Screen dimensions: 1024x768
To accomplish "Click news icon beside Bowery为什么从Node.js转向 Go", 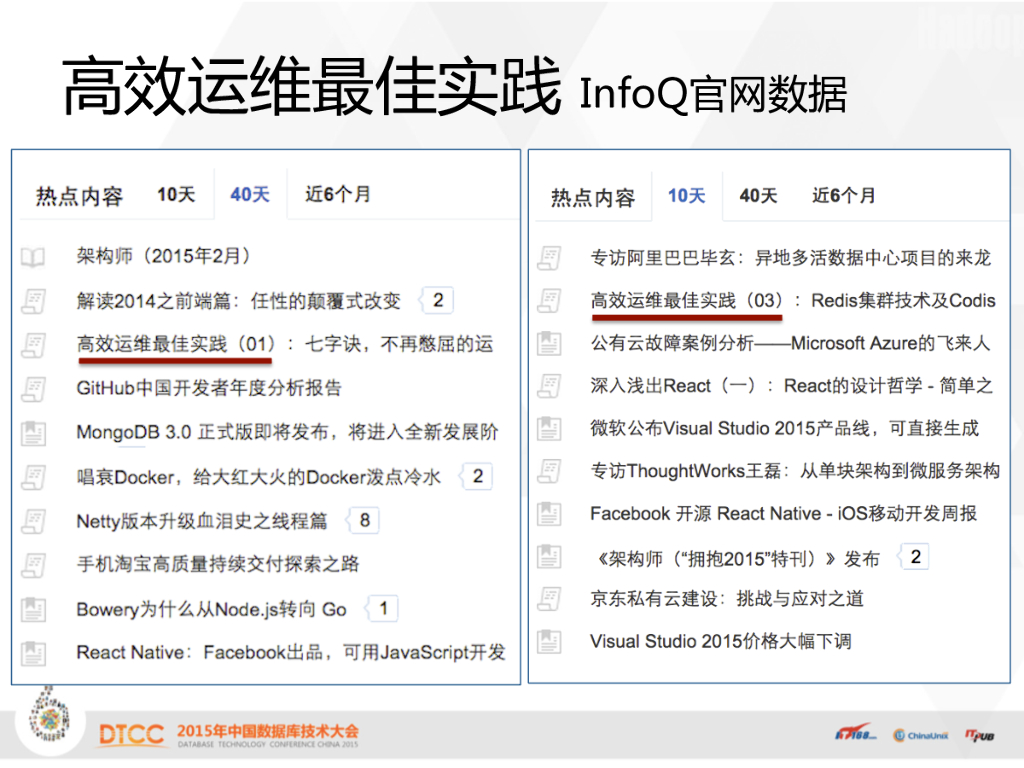I will coord(33,609).
